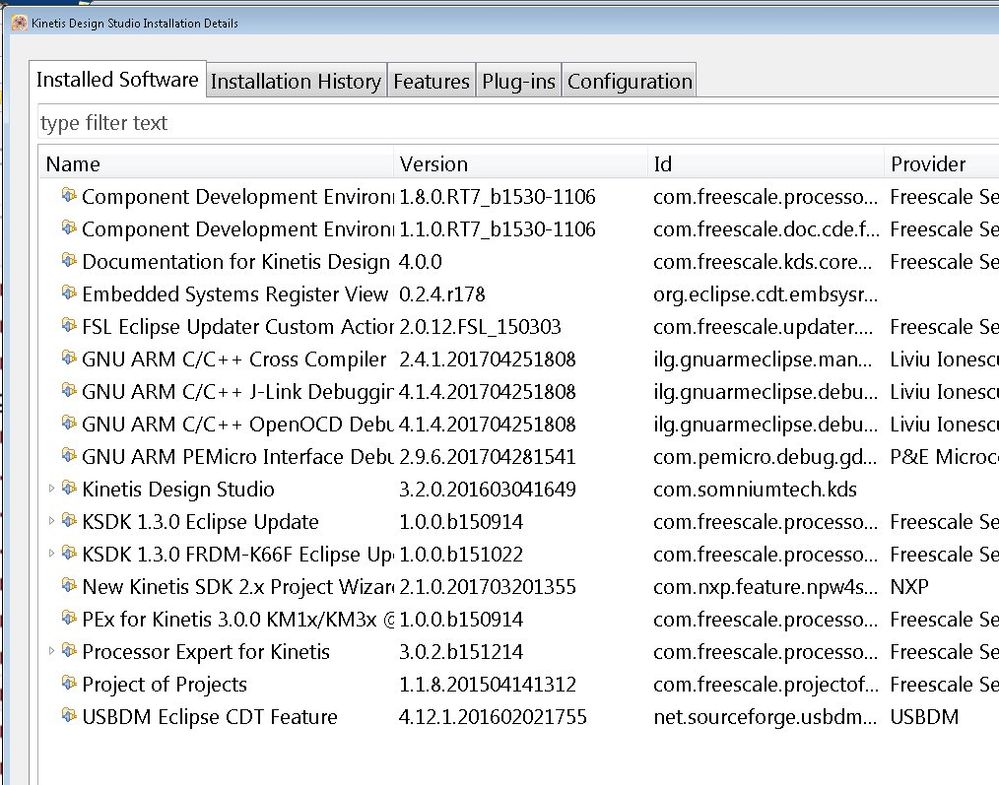This screenshot has height=785, width=999.
Task: Click version 4.0.0 cell
Action: point(420,262)
